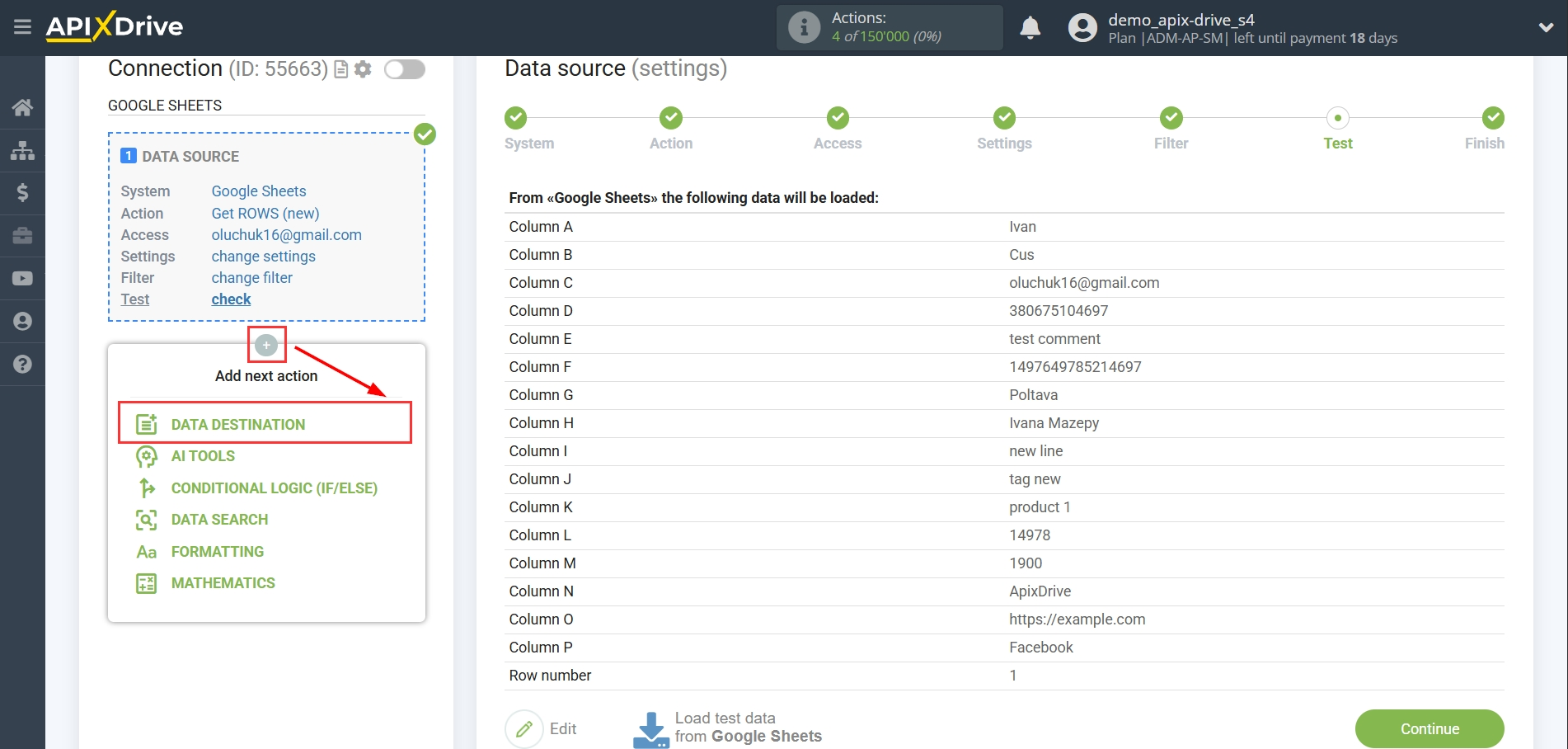This screenshot has height=749, width=1568.
Task: Click the plus add-action button
Action: [266, 345]
